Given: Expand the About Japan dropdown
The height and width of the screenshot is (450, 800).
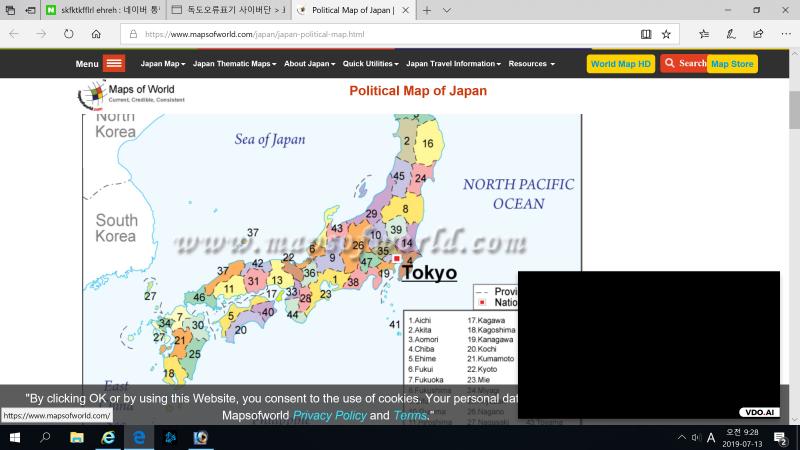Looking at the screenshot, I should point(310,64).
